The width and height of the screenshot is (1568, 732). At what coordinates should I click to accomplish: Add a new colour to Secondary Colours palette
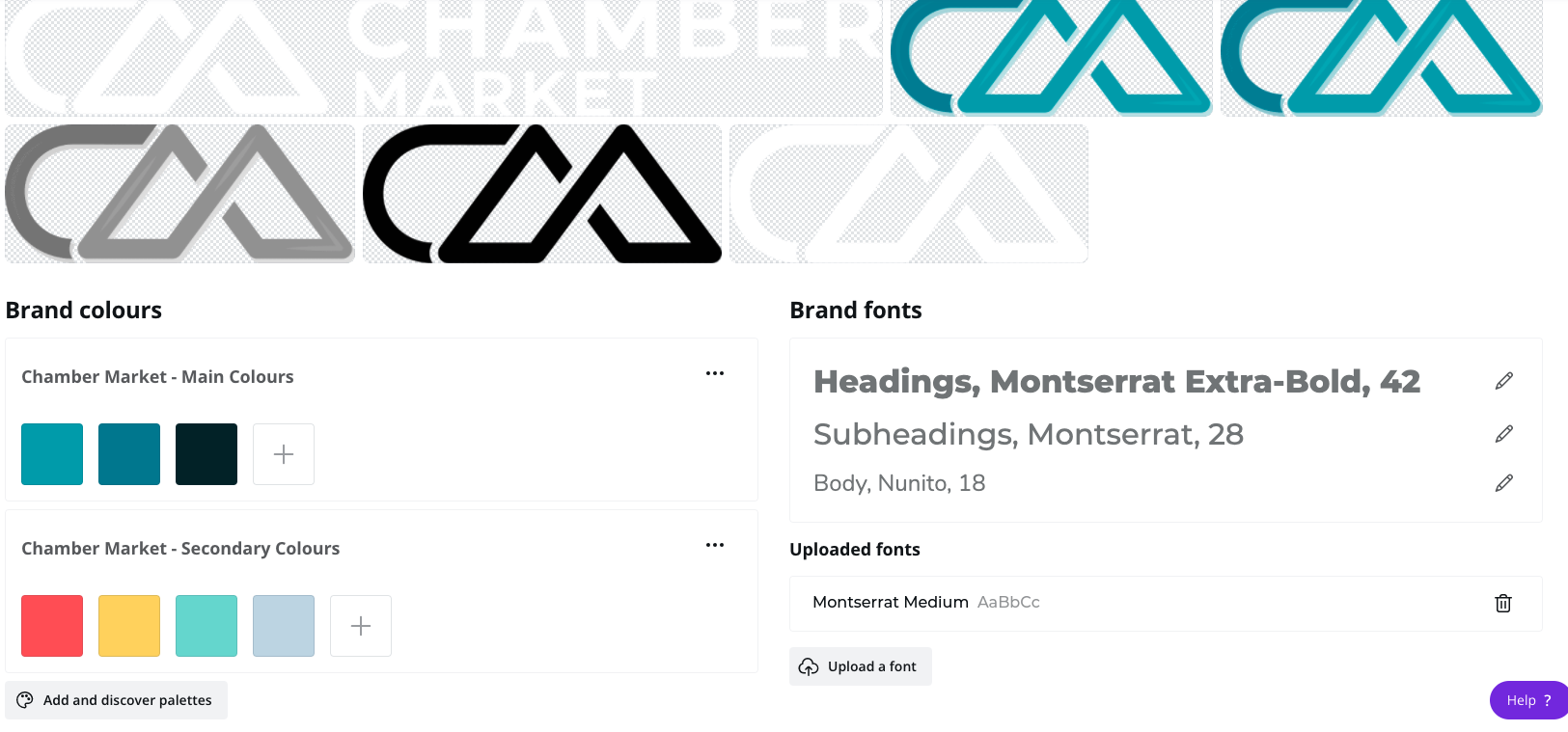(x=360, y=625)
